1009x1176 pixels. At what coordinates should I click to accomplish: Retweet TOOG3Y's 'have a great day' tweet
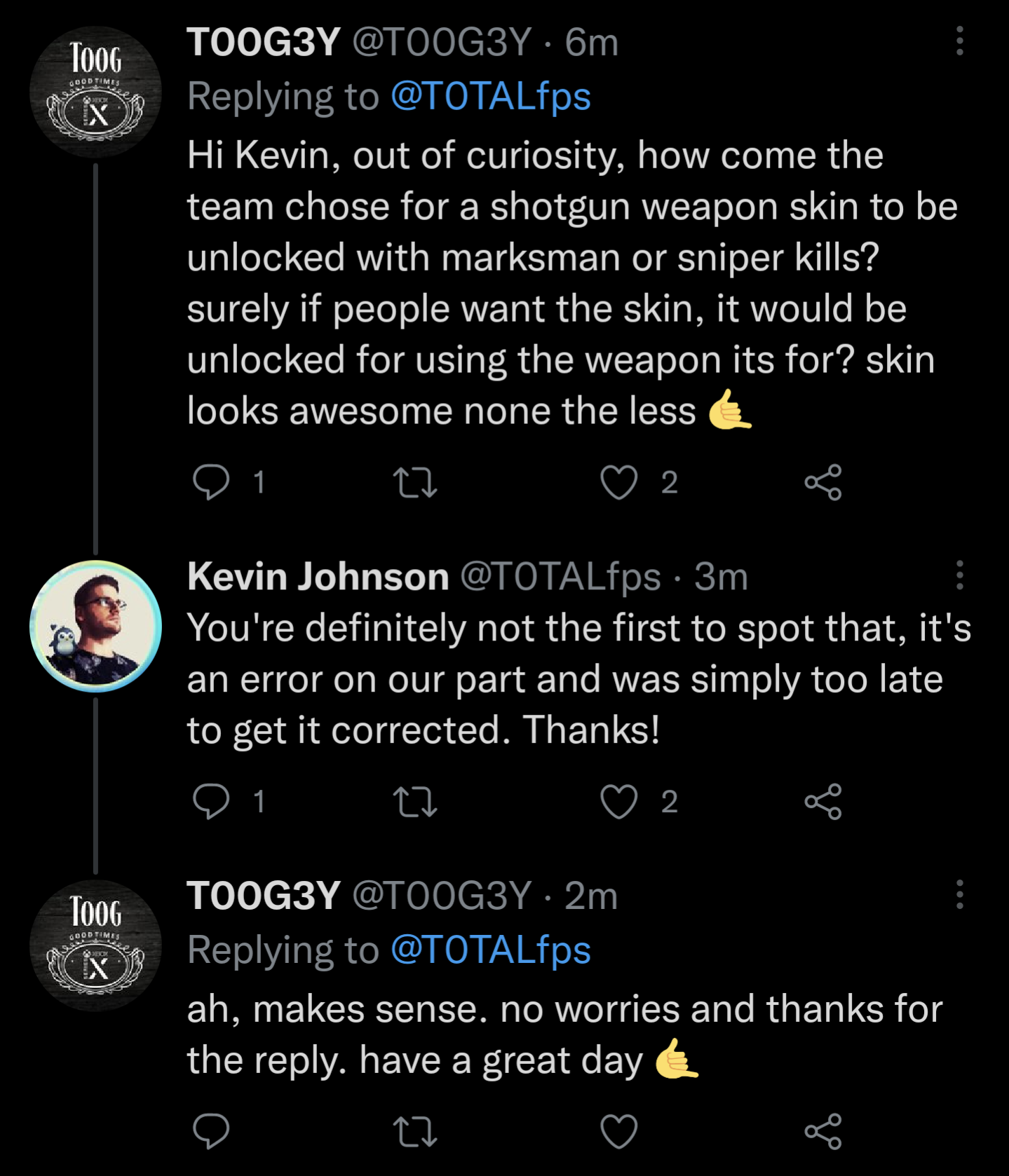[415, 1132]
